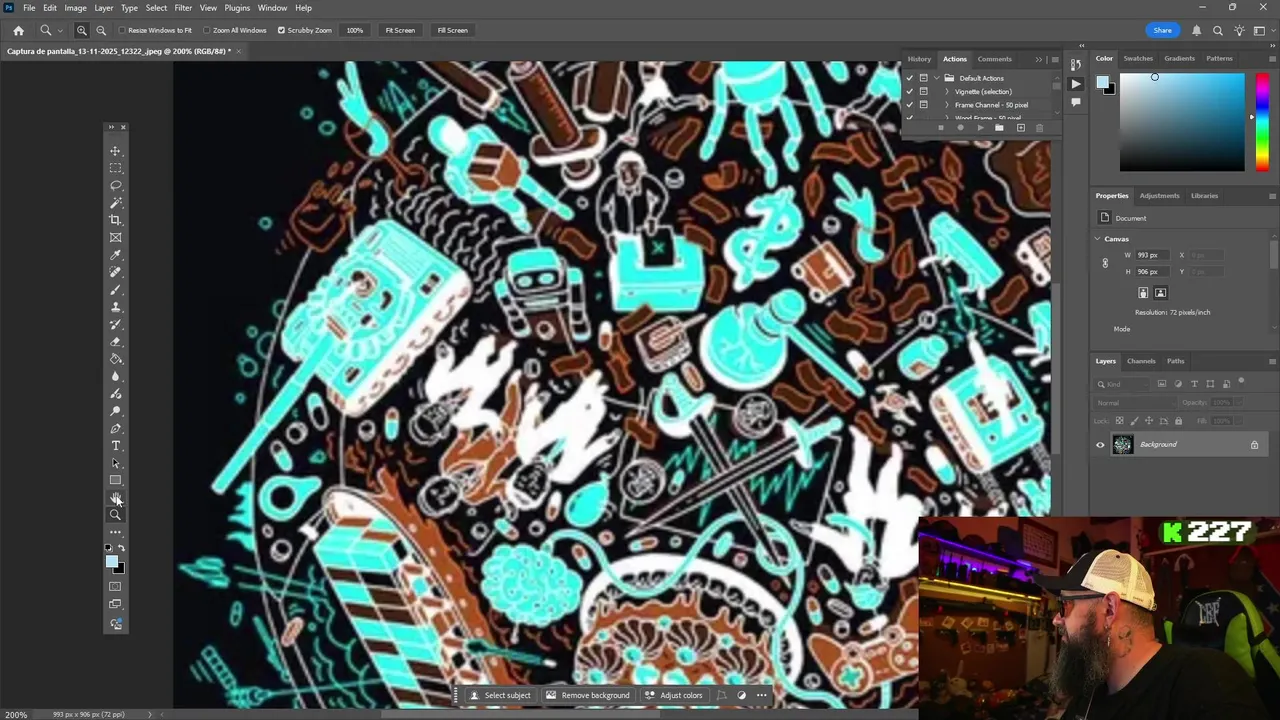Viewport: 1280px width, 720px height.
Task: Hide the Background layer eye icon
Action: [1100, 445]
